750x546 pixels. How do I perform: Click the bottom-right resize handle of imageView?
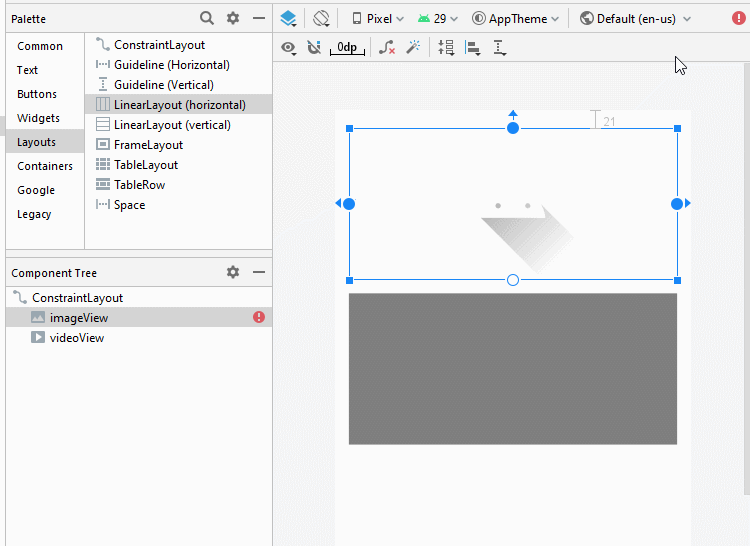677,280
